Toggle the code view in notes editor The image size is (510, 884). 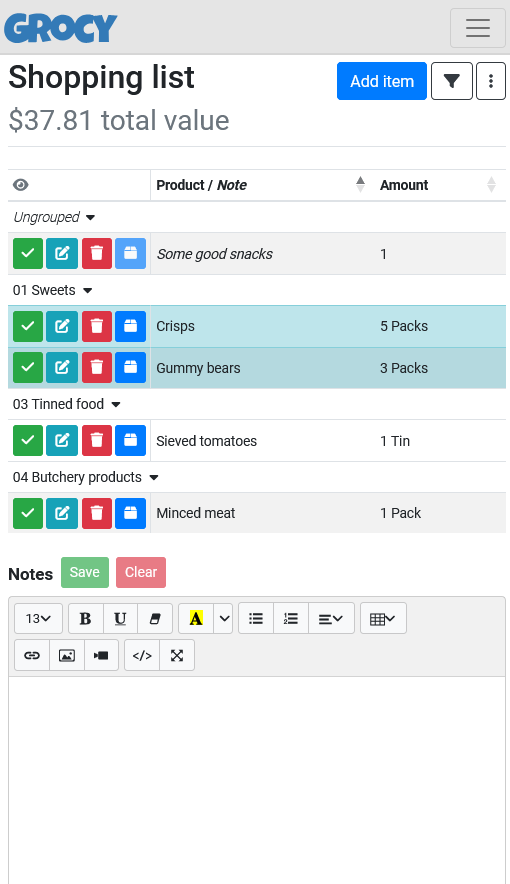[x=142, y=655]
